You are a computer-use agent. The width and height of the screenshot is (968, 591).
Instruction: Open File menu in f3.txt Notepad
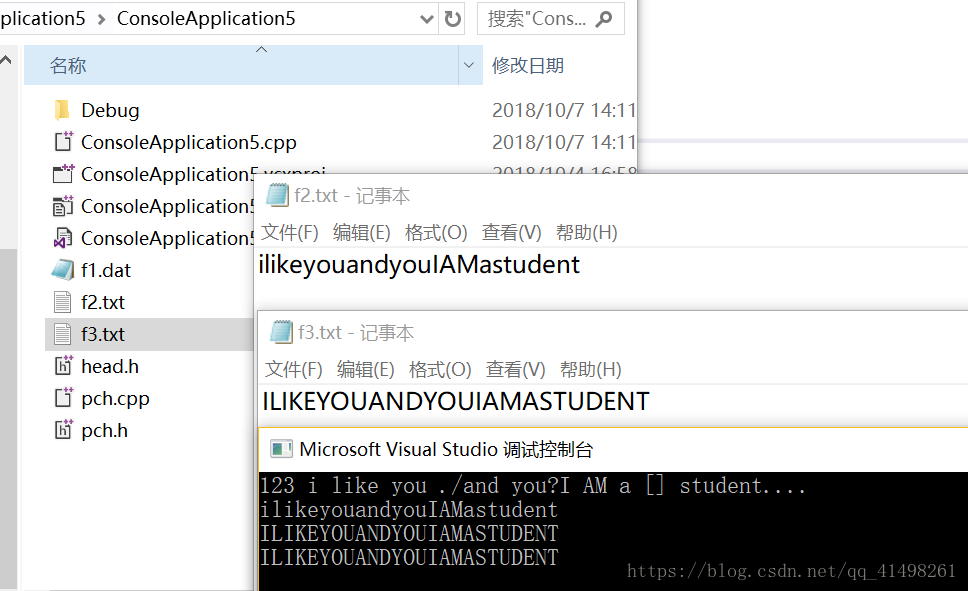tap(293, 370)
